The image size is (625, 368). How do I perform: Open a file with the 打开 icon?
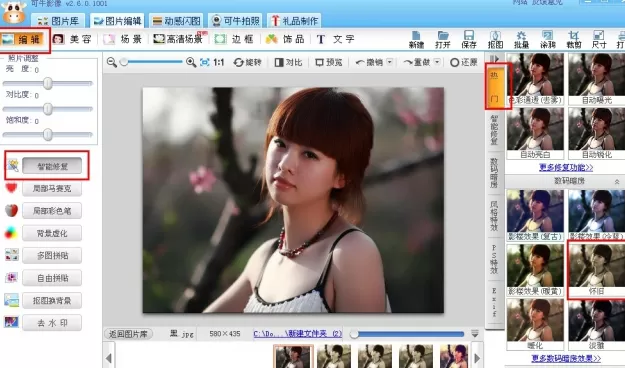[443, 39]
